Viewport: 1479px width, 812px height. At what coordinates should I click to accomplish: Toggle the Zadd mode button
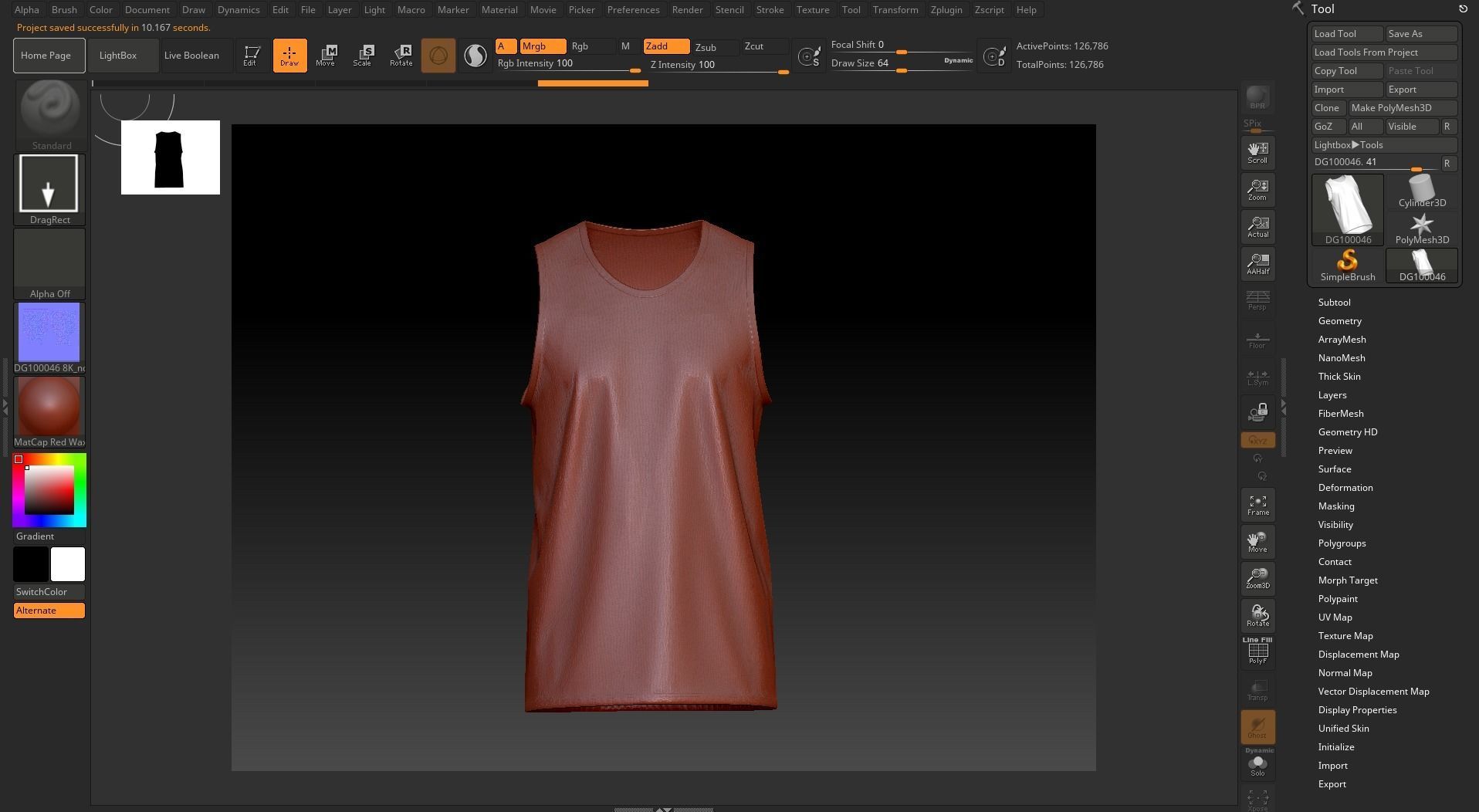click(x=666, y=46)
